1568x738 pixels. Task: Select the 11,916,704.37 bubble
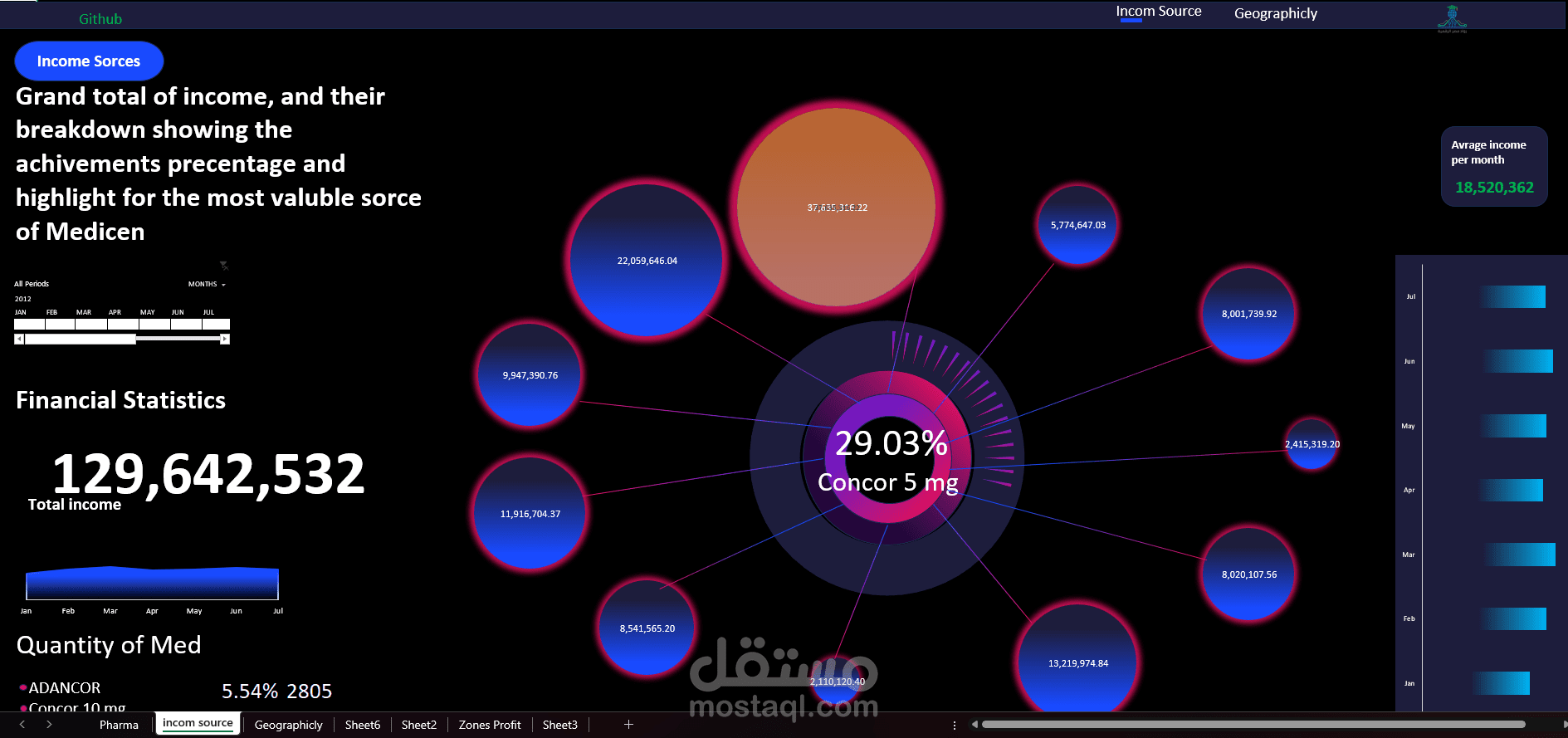pos(530,514)
